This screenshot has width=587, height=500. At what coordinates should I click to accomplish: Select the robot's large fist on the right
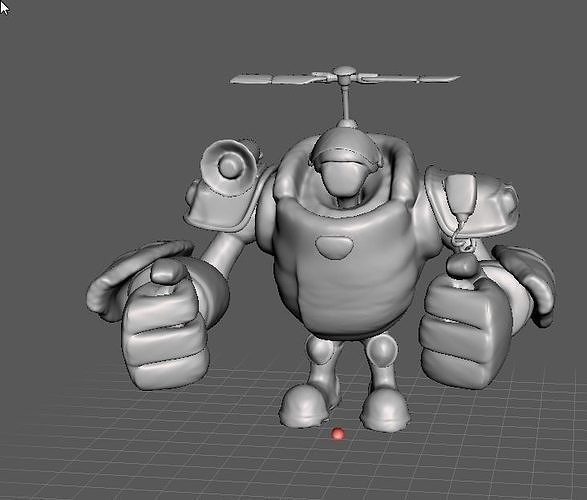(466, 330)
